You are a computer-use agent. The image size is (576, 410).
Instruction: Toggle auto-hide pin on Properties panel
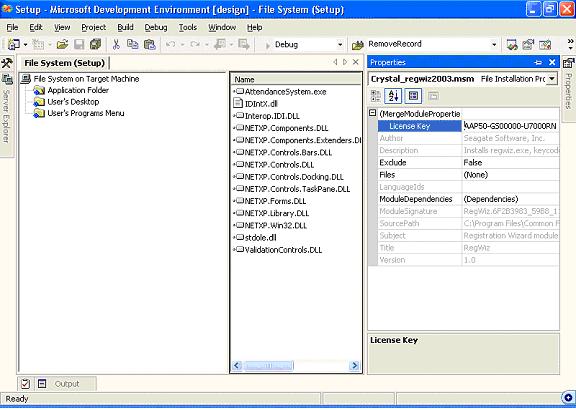538,62
